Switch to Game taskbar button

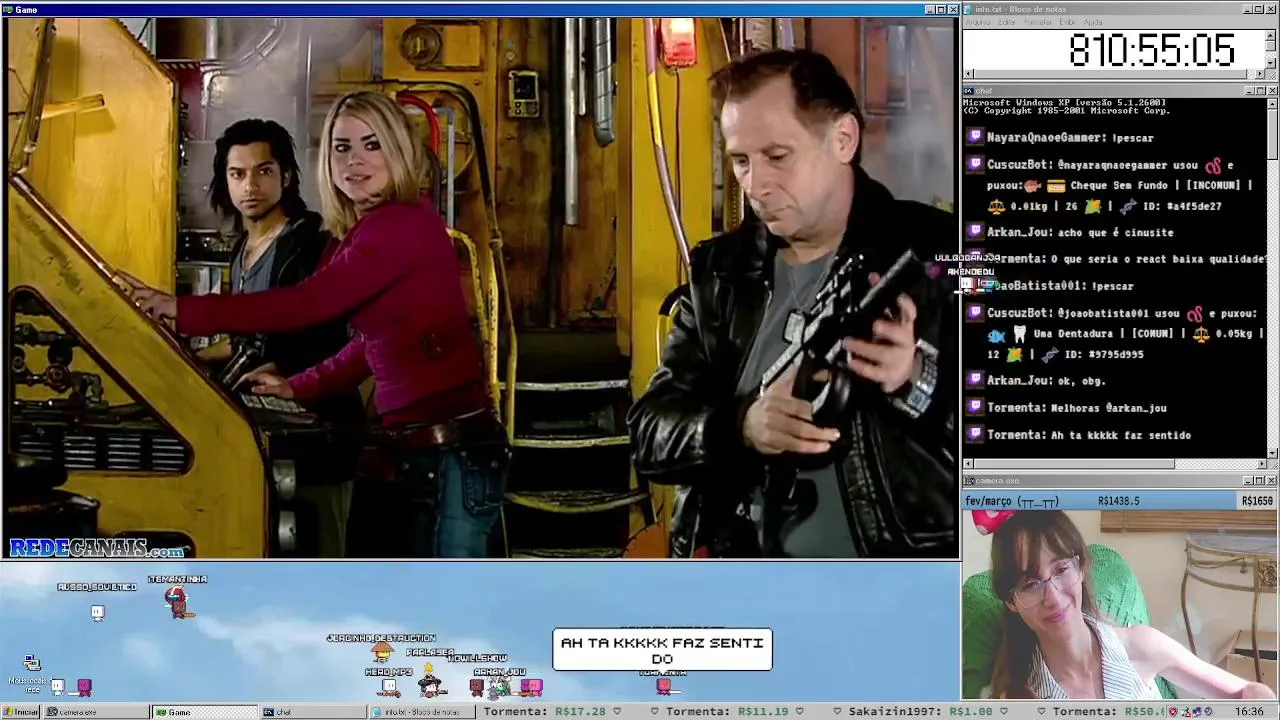pyautogui.click(x=204, y=712)
